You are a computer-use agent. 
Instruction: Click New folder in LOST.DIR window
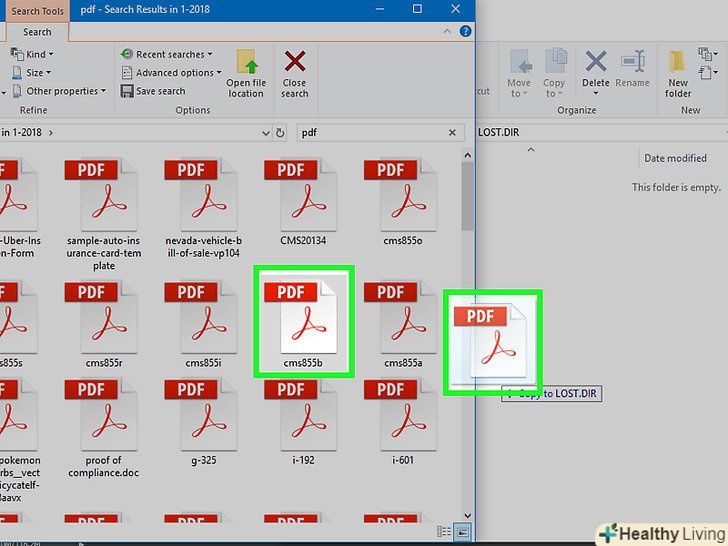click(x=678, y=74)
